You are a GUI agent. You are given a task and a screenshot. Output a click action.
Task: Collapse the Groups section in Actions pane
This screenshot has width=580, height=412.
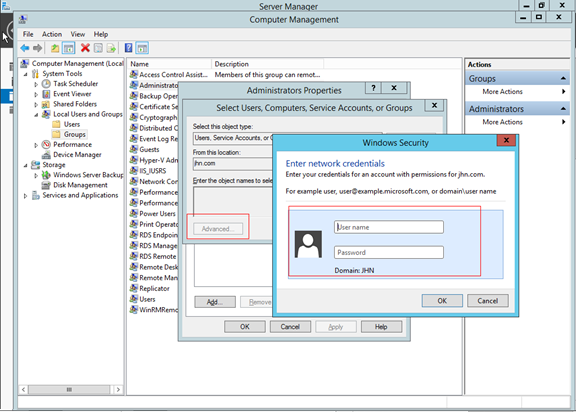pyautogui.click(x=563, y=78)
